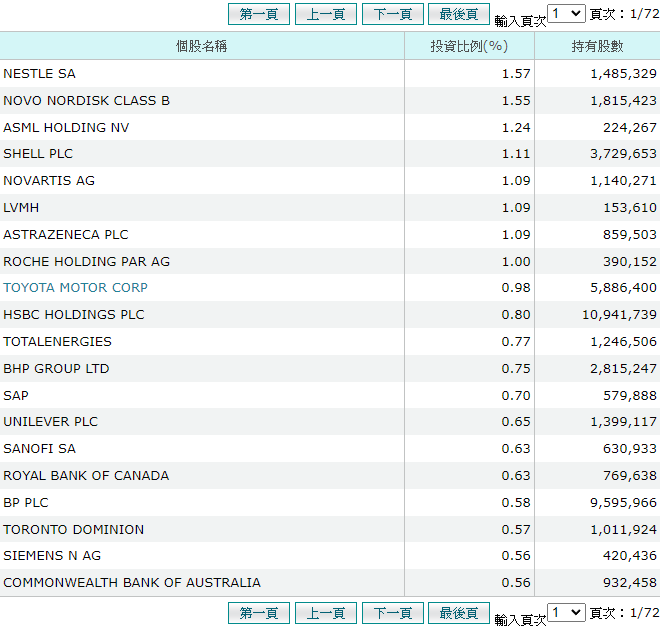Image resolution: width=667 pixels, height=632 pixels.
Task: Open the TOYOTA MOTOR CORP link
Action: pos(75,288)
